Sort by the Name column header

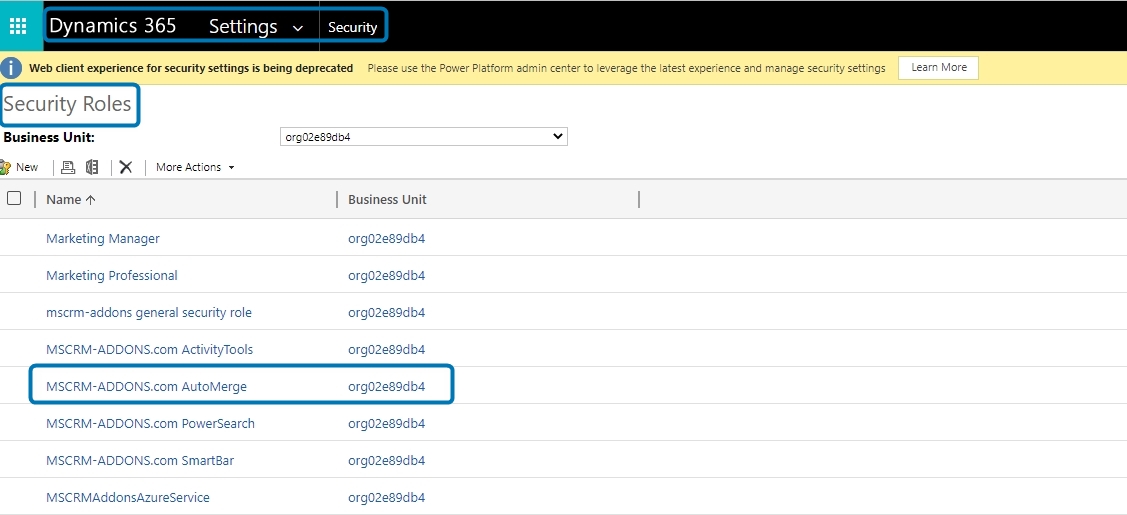(x=70, y=200)
